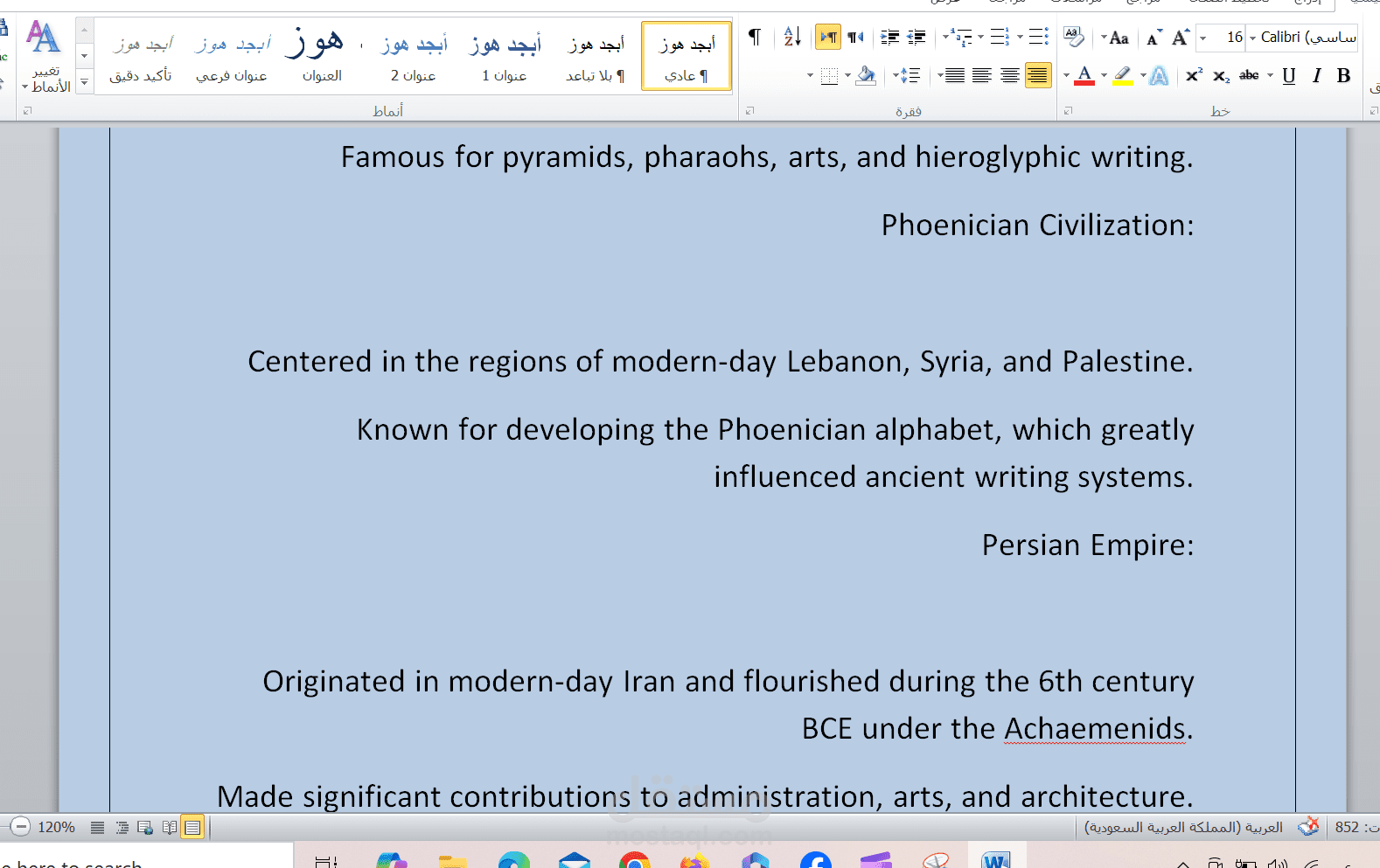Viewport: 1380px width, 868px height.
Task: Open Change Styles (تغيير الأنماط) menu
Action: click(46, 57)
